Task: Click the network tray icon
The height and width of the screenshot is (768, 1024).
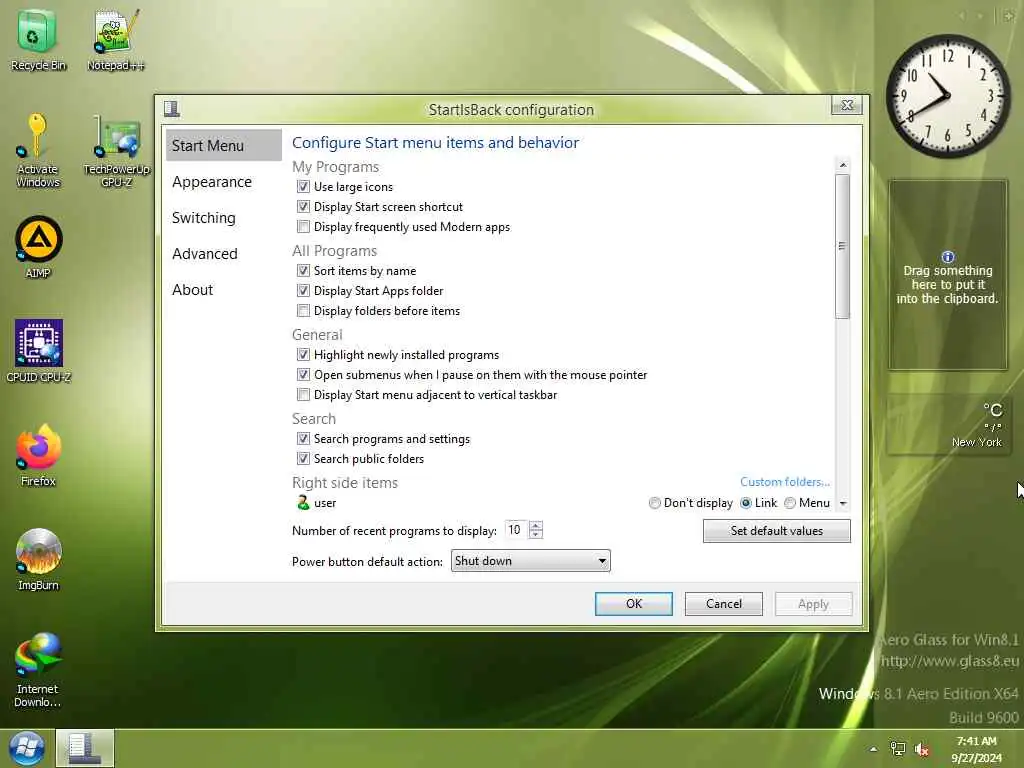Action: coord(898,749)
